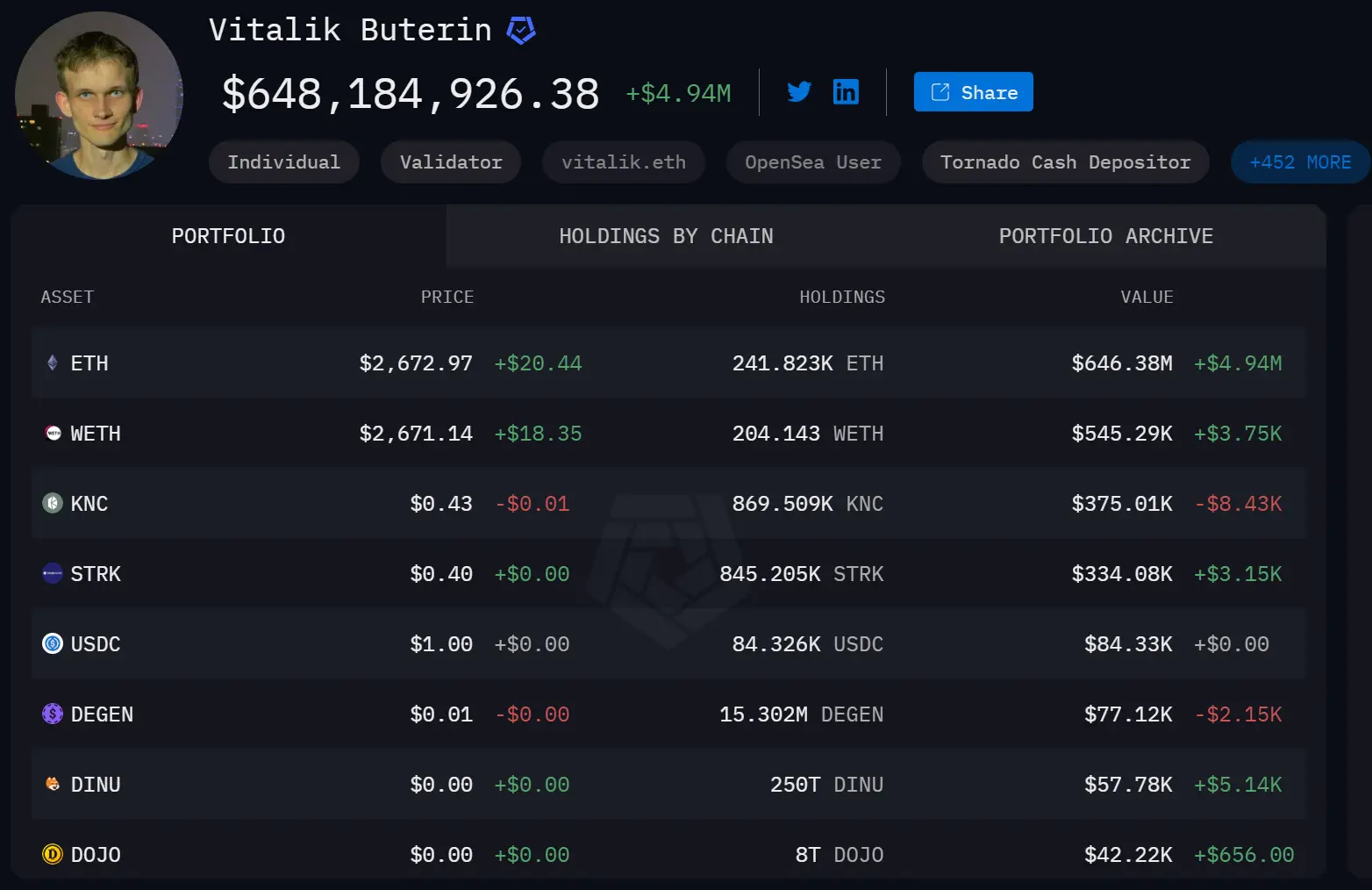The height and width of the screenshot is (890, 1372).
Task: Click the Vitalik Buterin name heading
Action: click(x=350, y=30)
